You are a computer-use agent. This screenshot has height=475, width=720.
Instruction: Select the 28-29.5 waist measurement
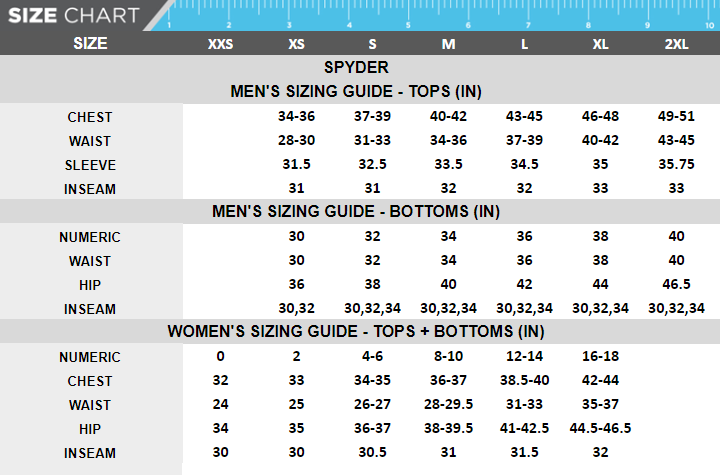(448, 405)
